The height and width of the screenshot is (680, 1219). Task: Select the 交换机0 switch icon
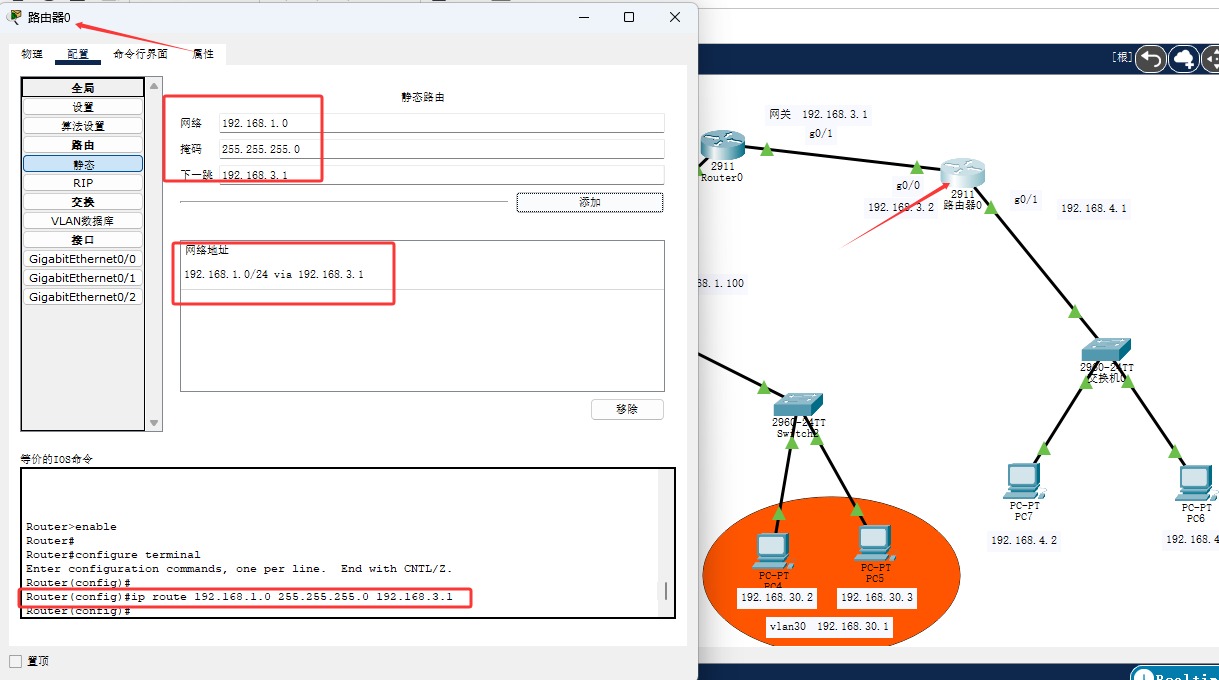click(1105, 351)
